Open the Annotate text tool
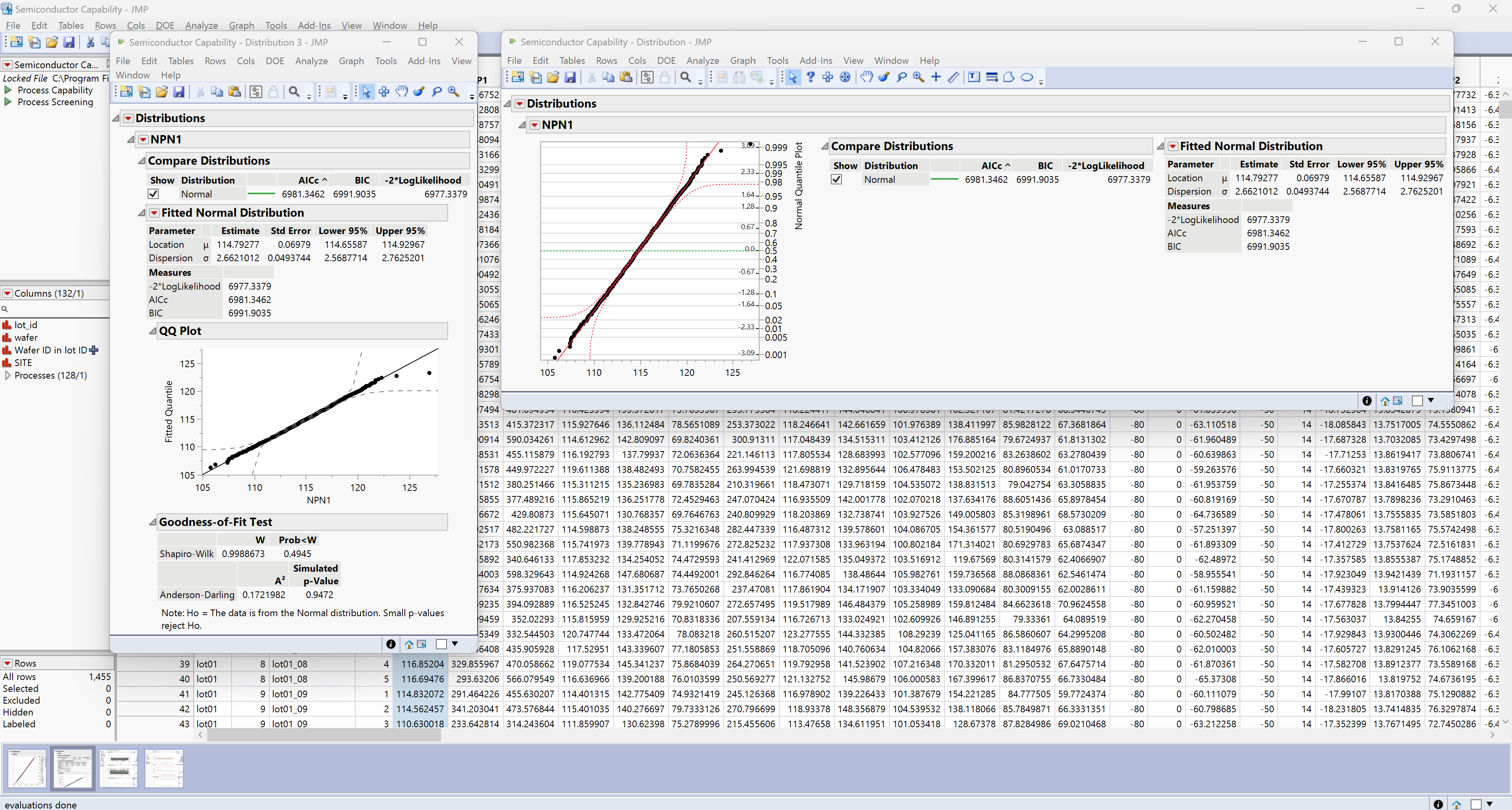Screen dimensions: 1512x810 tap(973, 77)
